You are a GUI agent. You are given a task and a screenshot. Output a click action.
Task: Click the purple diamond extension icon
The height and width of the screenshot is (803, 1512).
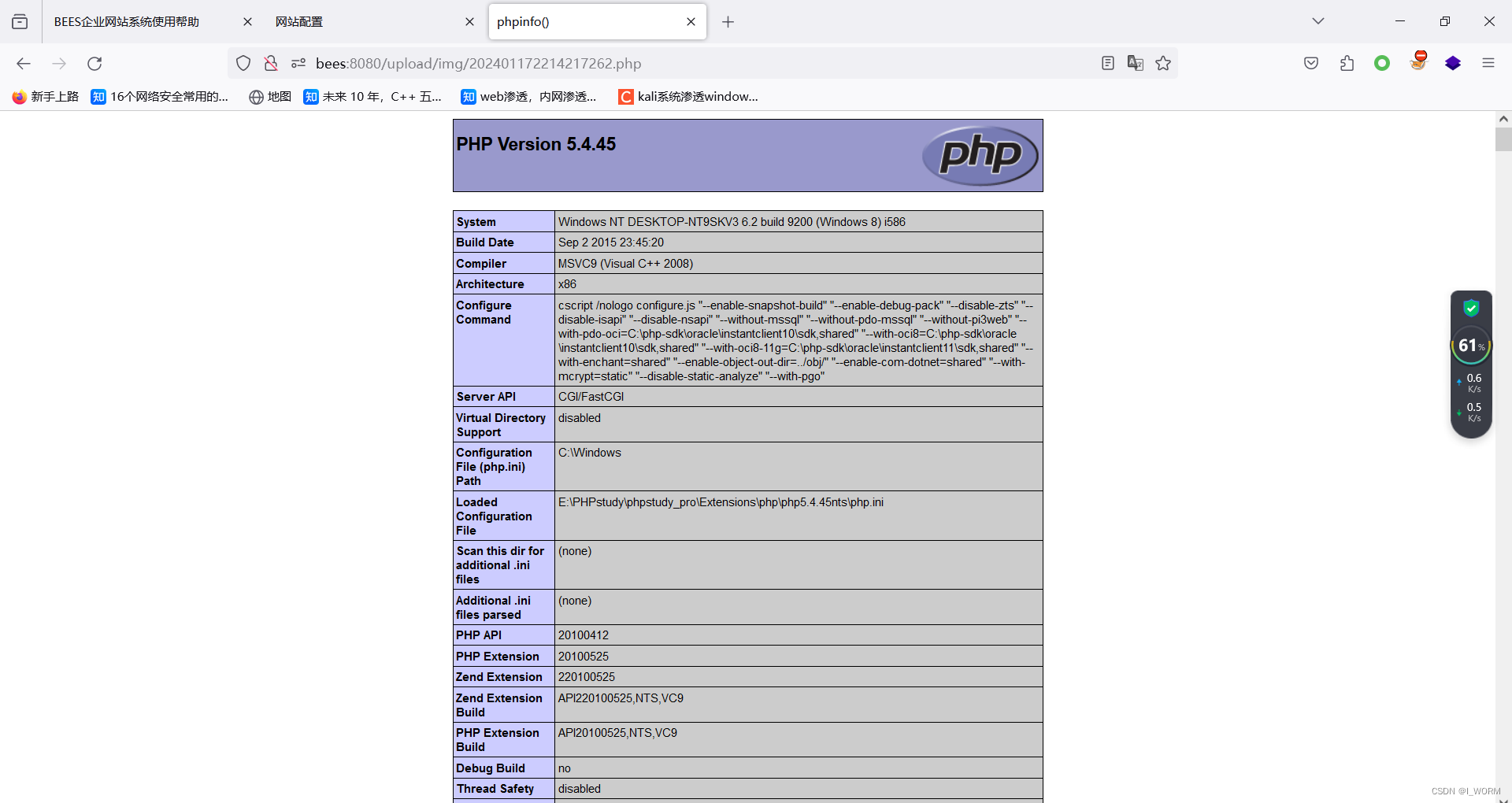pos(1453,63)
